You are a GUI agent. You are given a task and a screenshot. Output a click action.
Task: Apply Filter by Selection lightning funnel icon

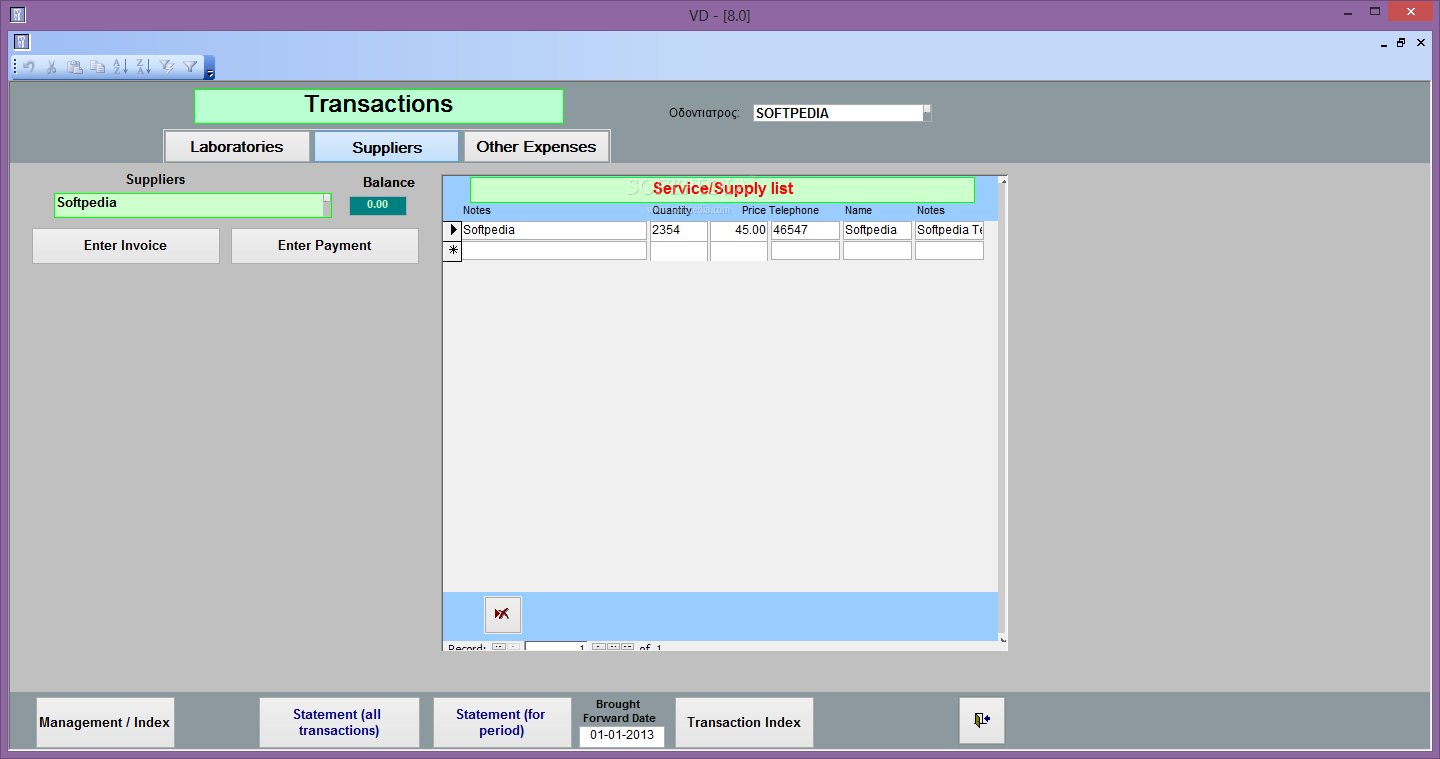[167, 67]
